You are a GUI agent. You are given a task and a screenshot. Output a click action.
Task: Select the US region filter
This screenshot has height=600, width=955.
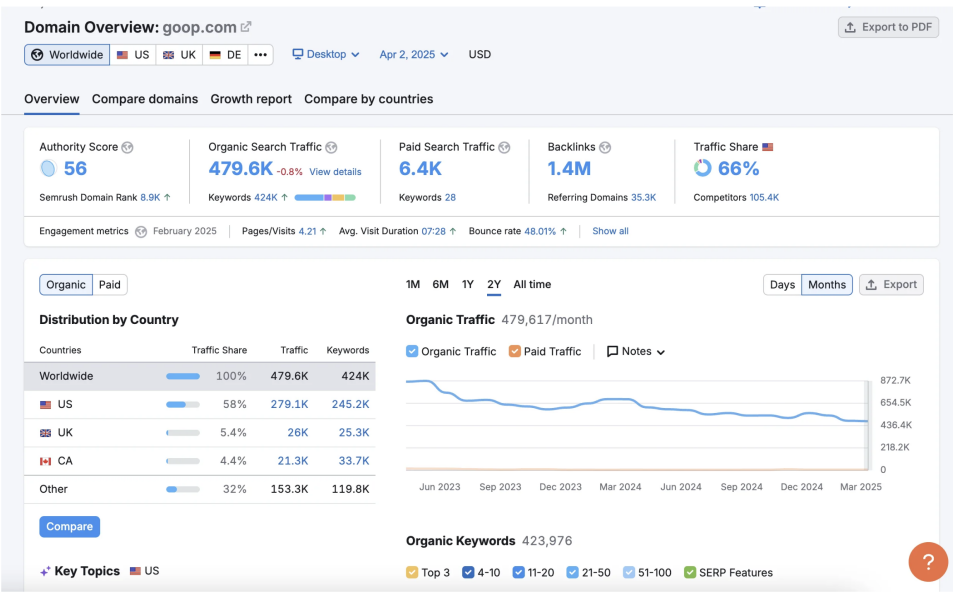click(x=133, y=55)
